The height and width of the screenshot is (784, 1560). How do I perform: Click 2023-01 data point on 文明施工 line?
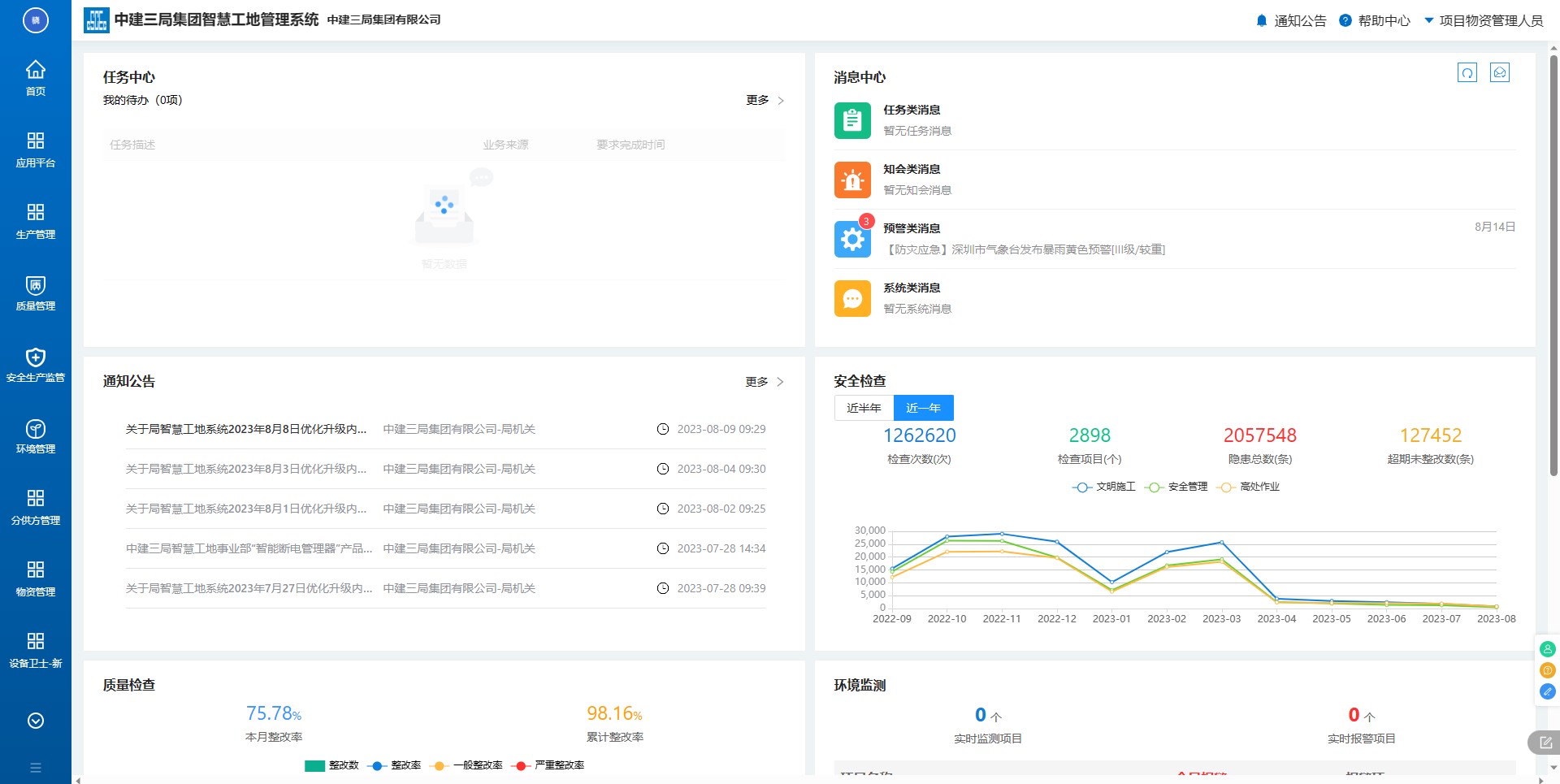pos(1111,582)
